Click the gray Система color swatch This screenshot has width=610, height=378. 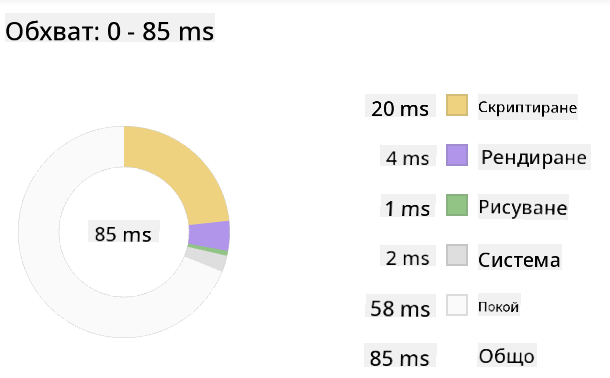pyautogui.click(x=457, y=255)
